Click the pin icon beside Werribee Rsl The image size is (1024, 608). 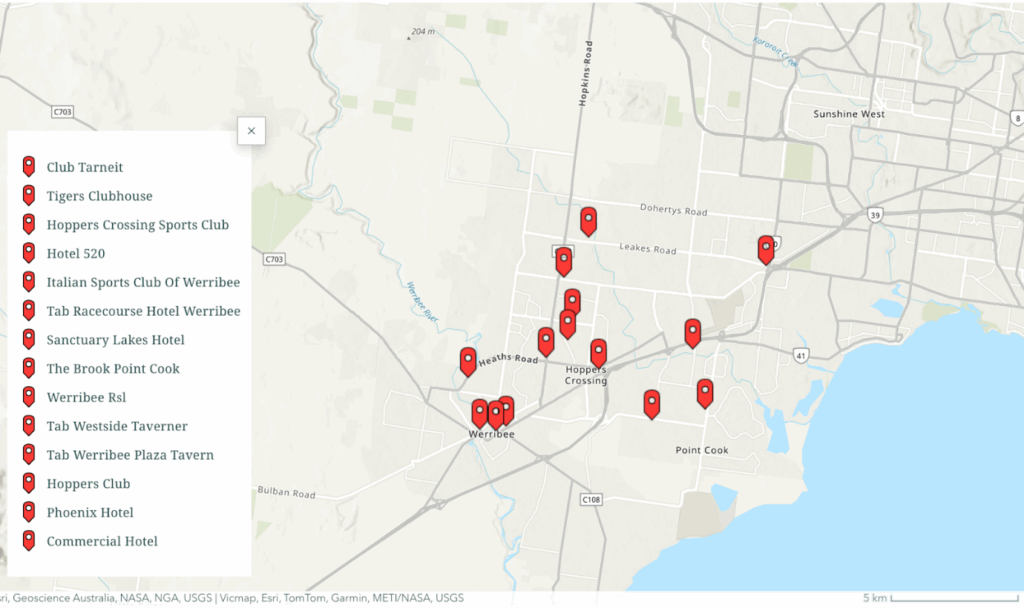point(28,397)
